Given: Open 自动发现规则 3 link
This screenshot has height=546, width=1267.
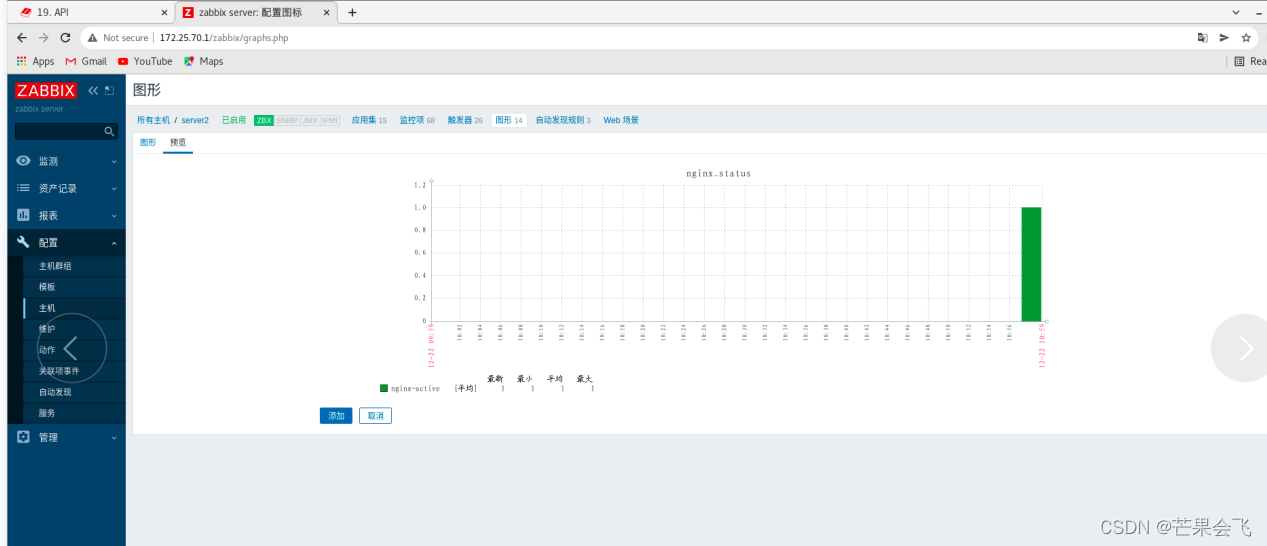Looking at the screenshot, I should point(563,120).
